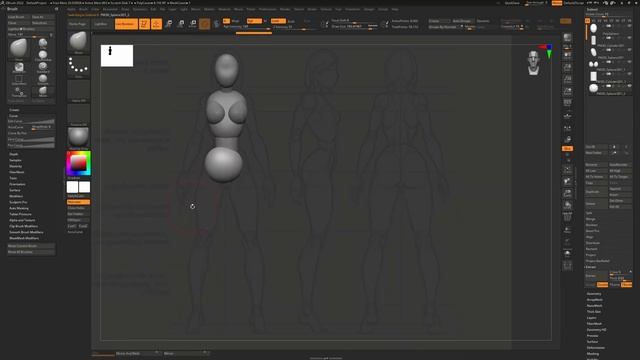Screen dimensions: 640x360
Task: Click the BPR render icon on right shelf
Action: click(x=567, y=39)
